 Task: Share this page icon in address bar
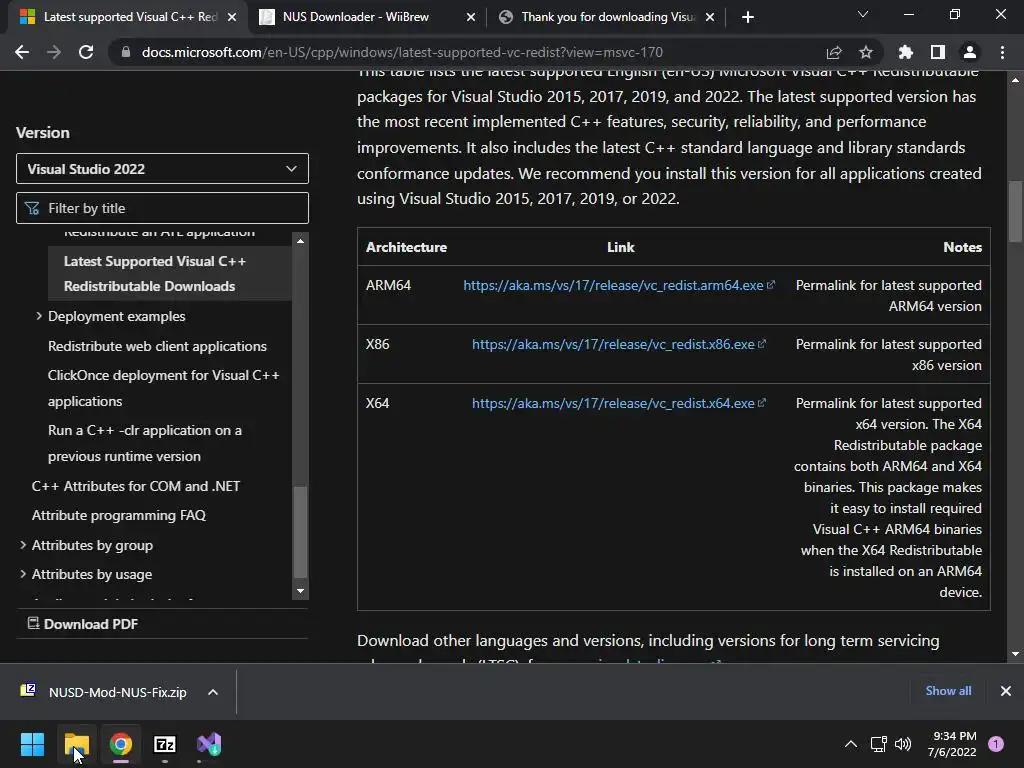(x=833, y=52)
